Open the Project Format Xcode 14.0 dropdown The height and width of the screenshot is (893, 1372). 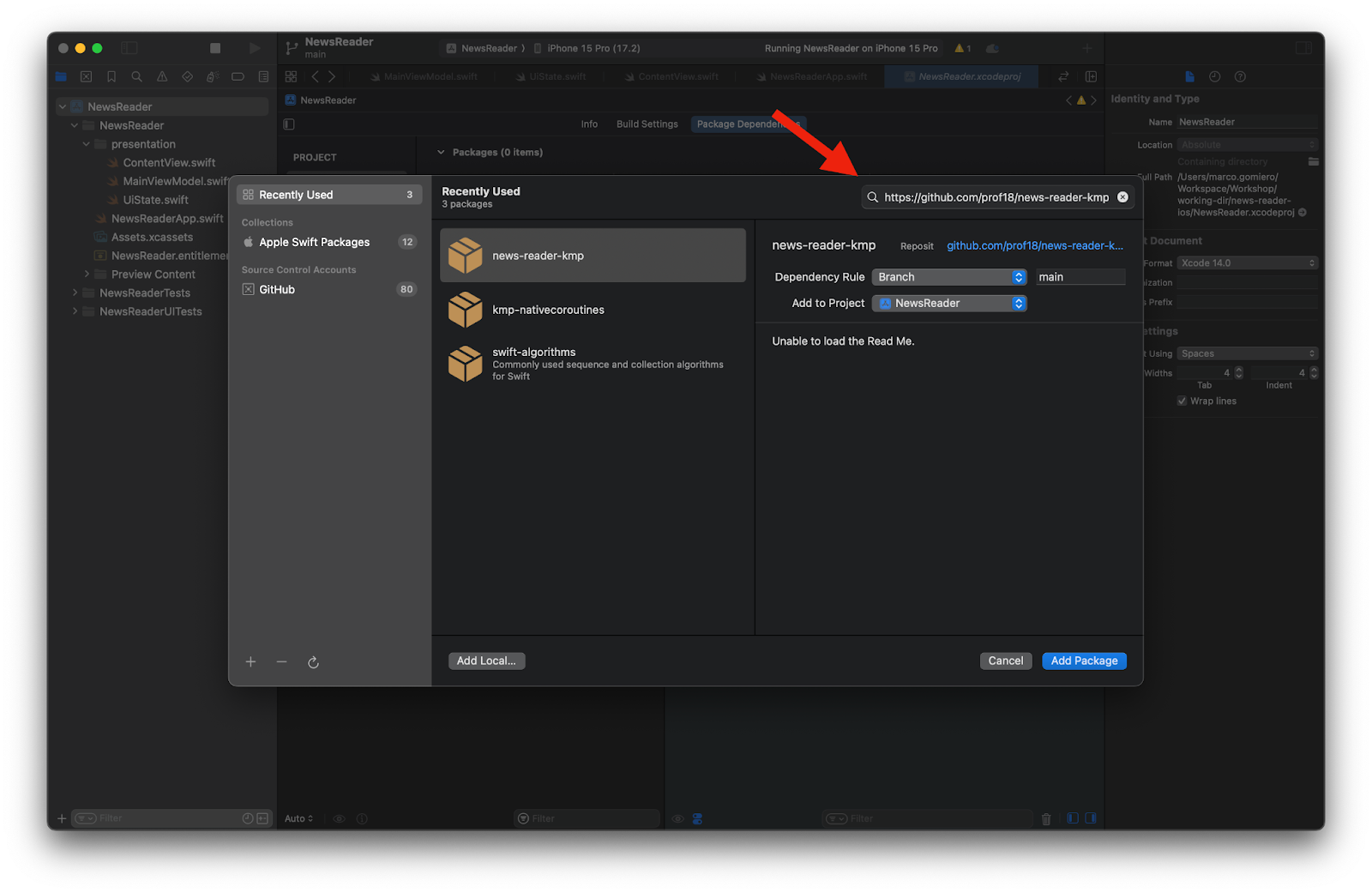[1247, 262]
